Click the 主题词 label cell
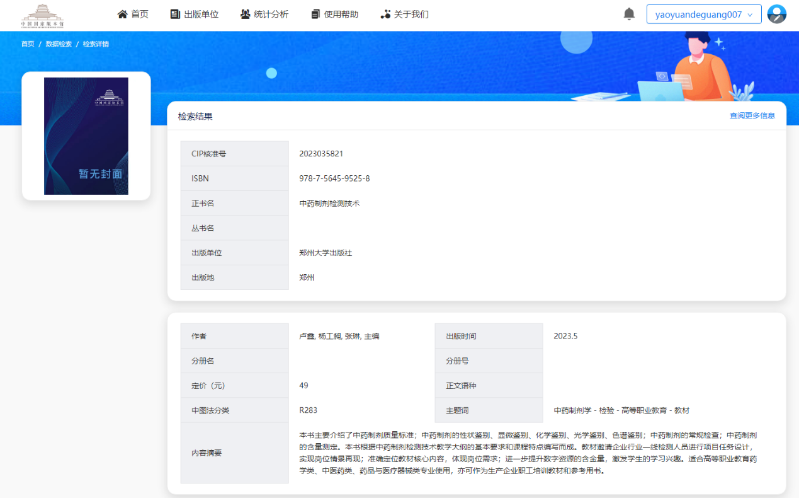 [x=489, y=410]
